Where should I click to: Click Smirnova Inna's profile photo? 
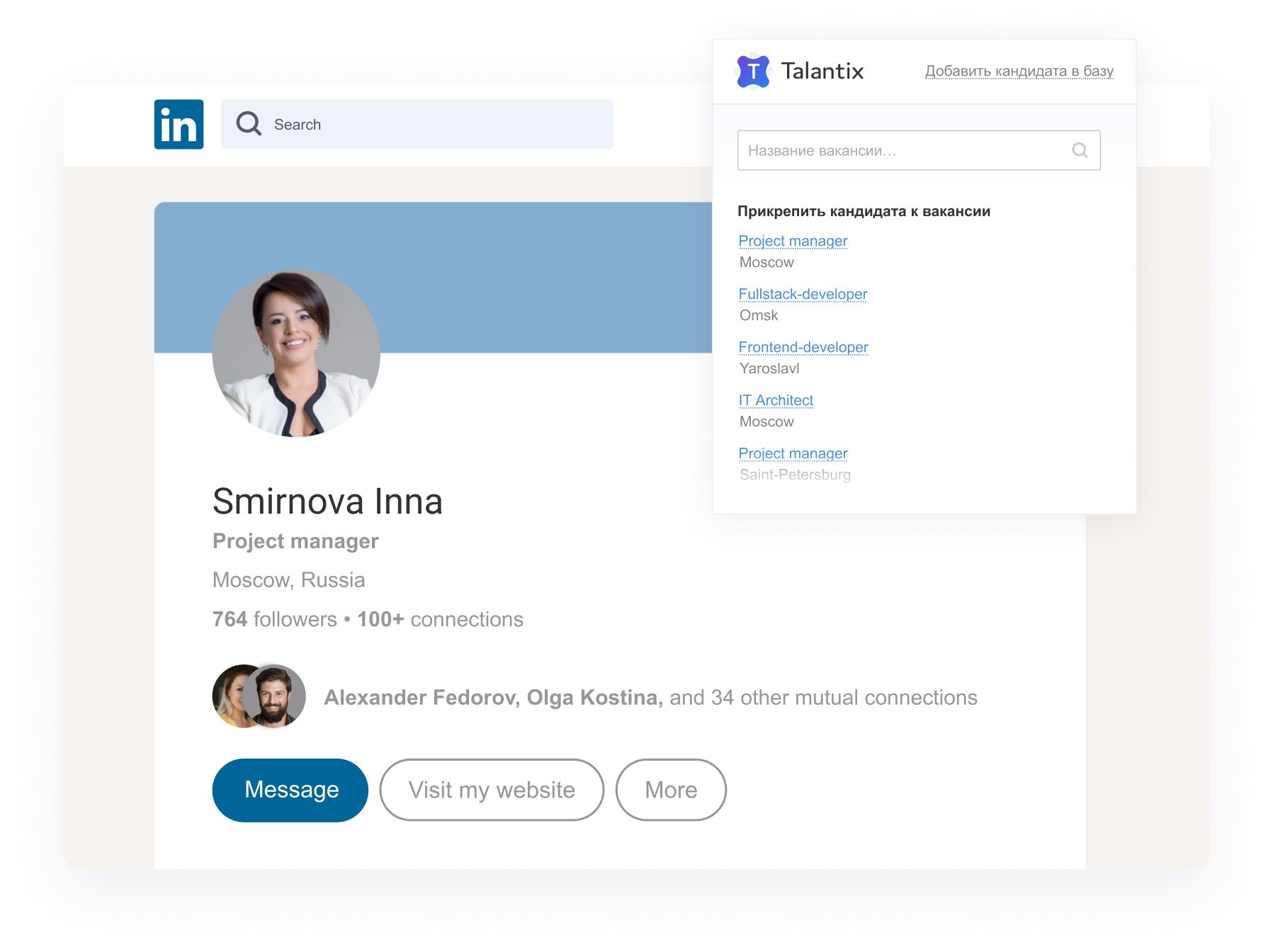tap(295, 355)
